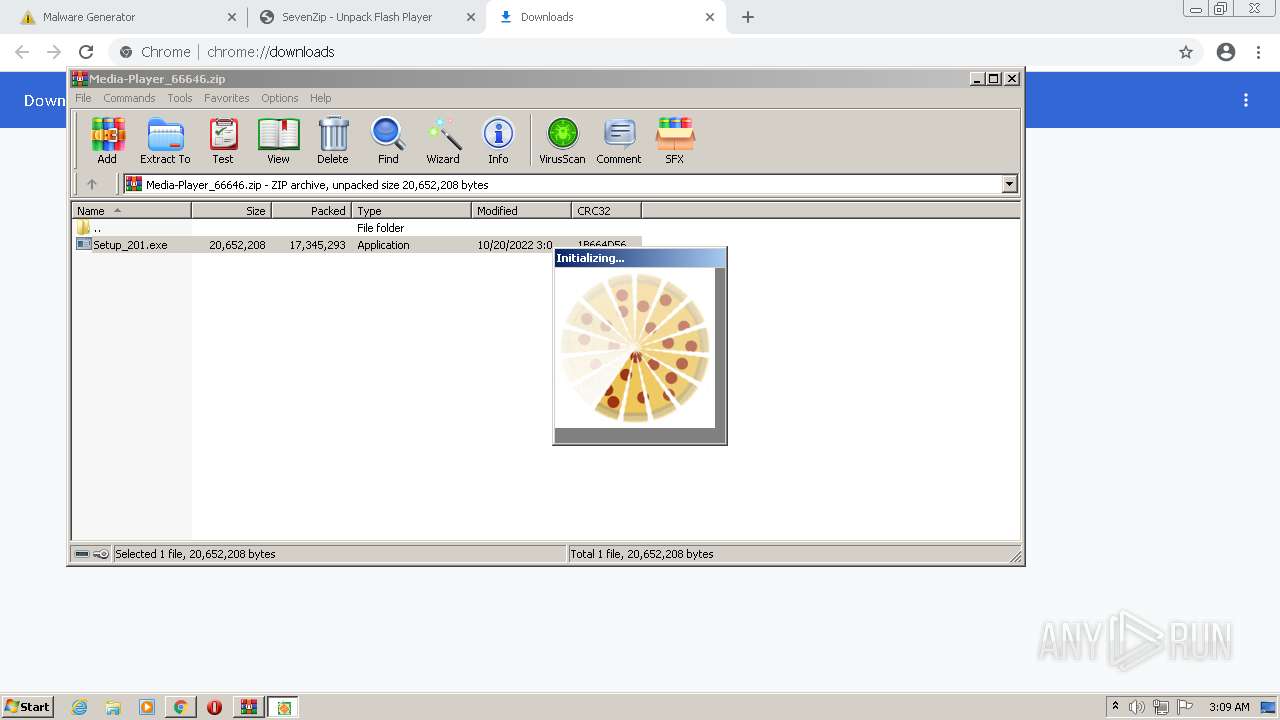1280x720 pixels.
Task: Open WinRAR taskbar button
Action: click(x=248, y=707)
